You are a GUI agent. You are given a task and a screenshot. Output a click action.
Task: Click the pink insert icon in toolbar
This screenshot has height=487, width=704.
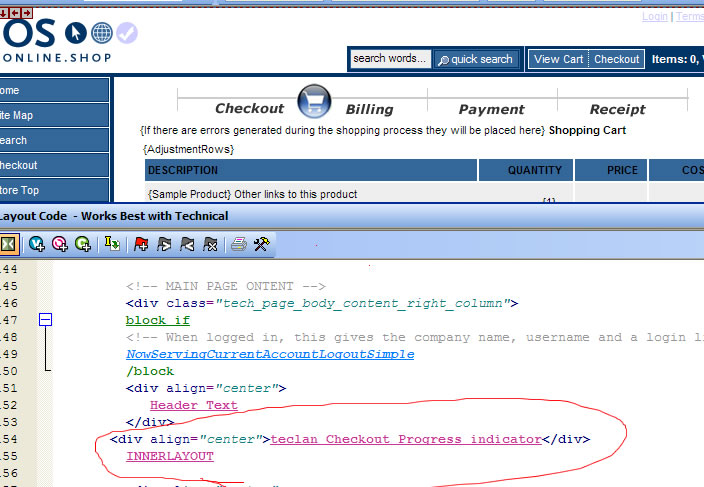(60, 243)
